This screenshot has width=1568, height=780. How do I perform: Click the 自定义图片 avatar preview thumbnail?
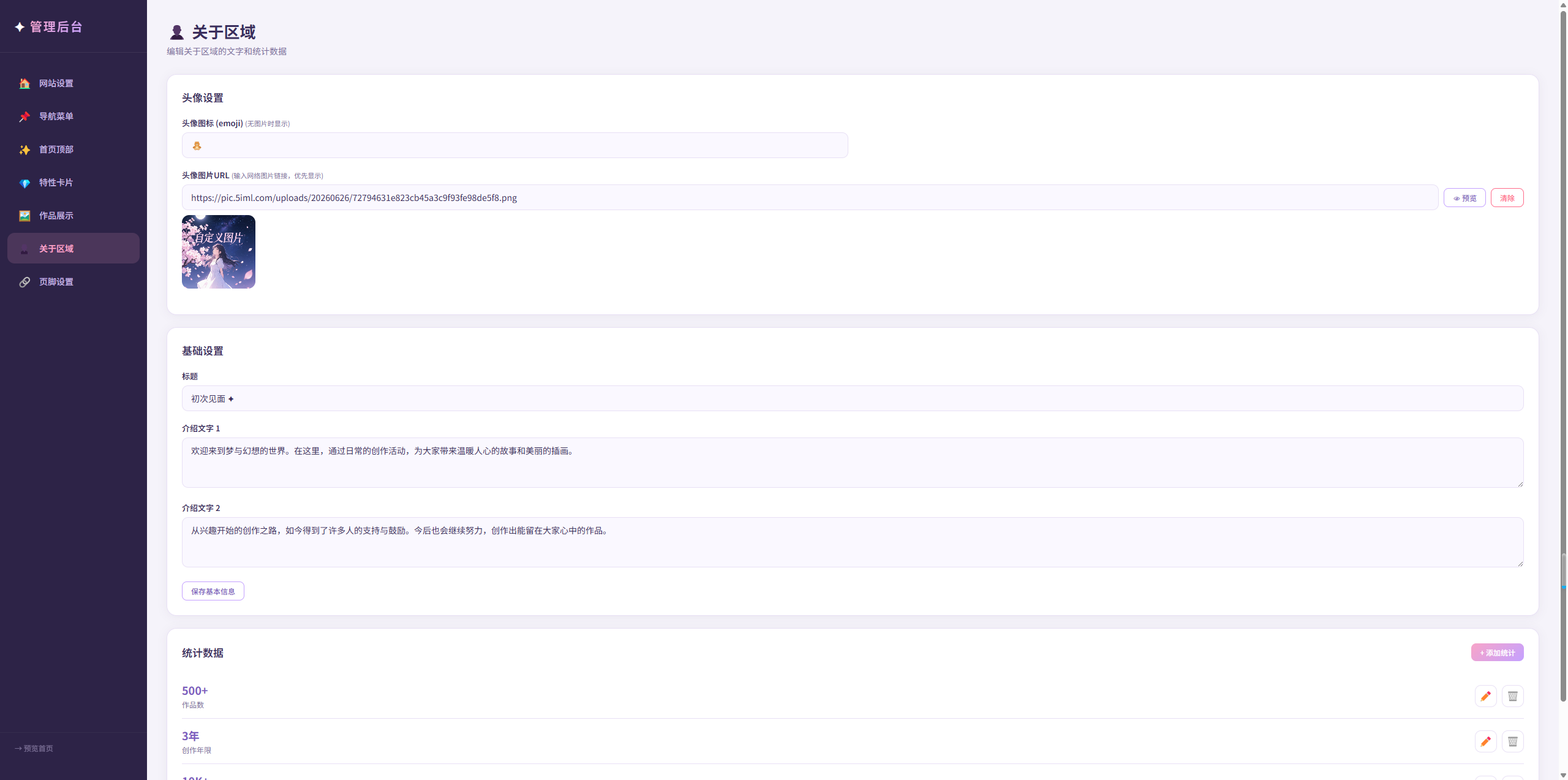point(219,252)
